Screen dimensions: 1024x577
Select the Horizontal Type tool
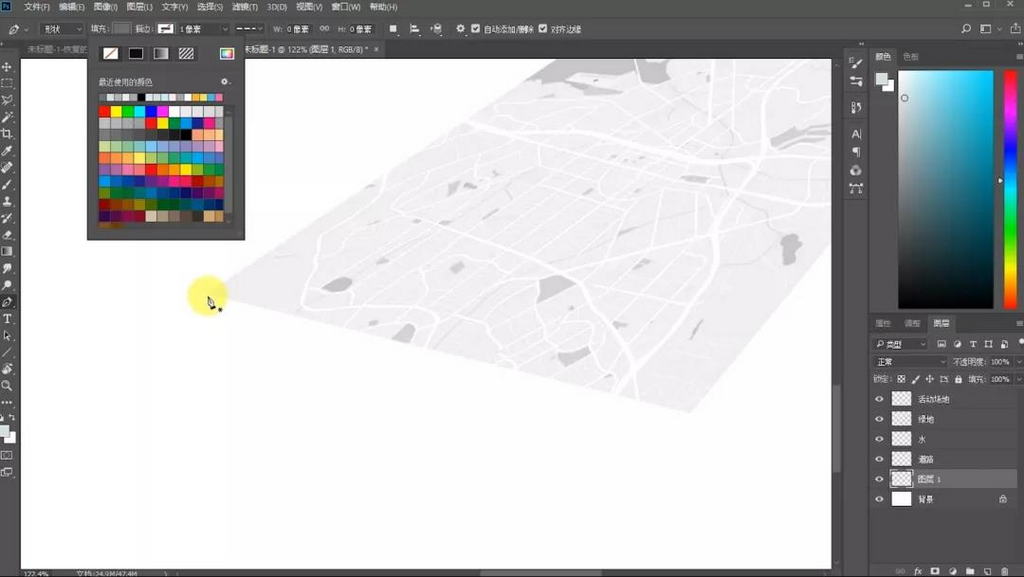[7, 318]
